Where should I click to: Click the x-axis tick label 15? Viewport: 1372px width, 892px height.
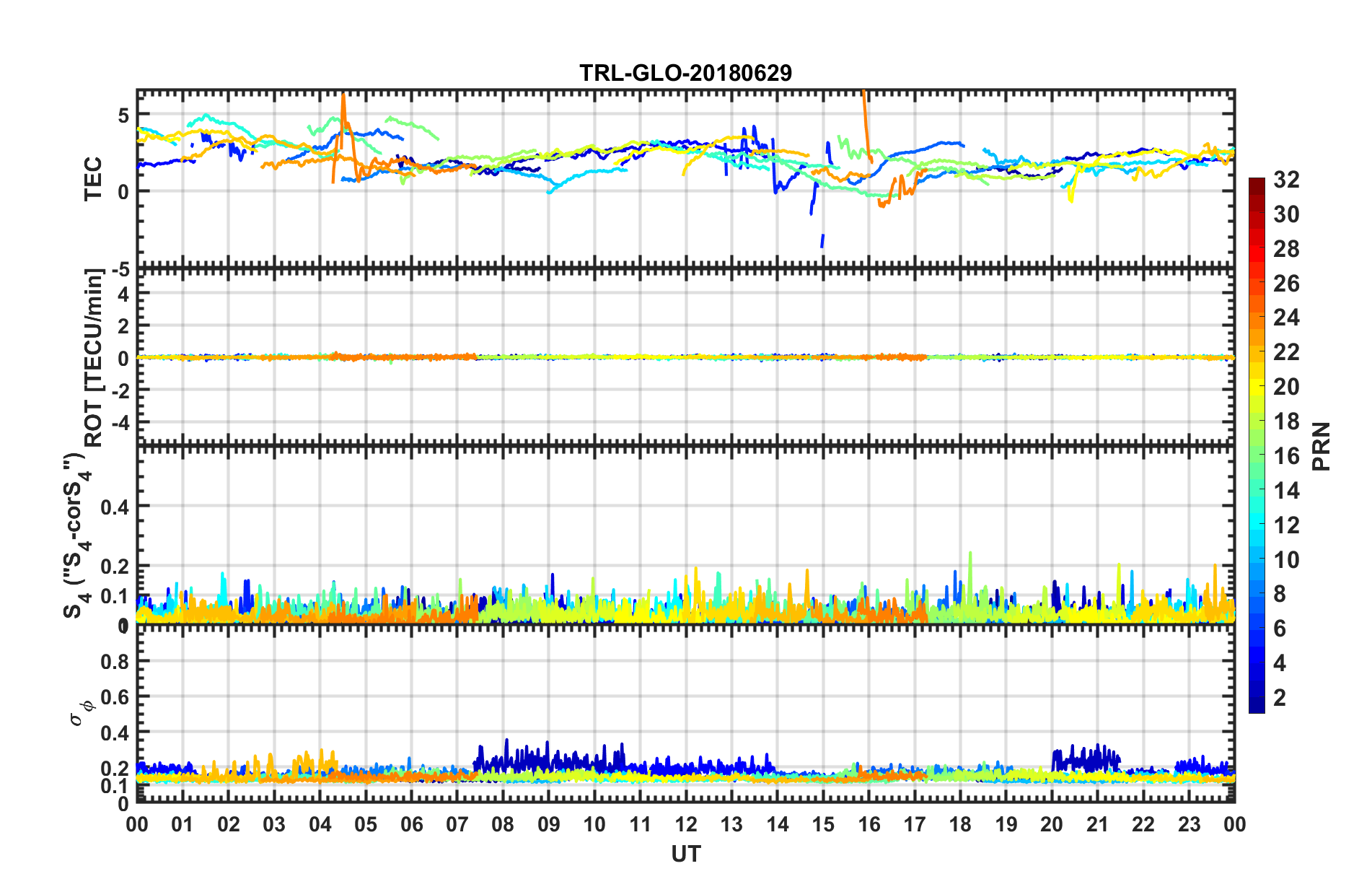(823, 824)
